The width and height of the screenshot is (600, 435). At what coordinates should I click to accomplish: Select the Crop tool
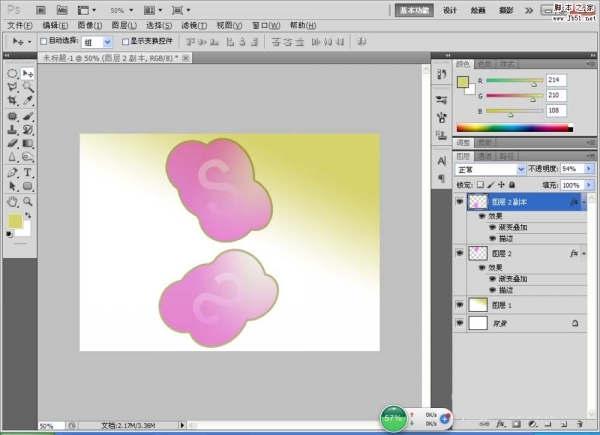tap(13, 102)
